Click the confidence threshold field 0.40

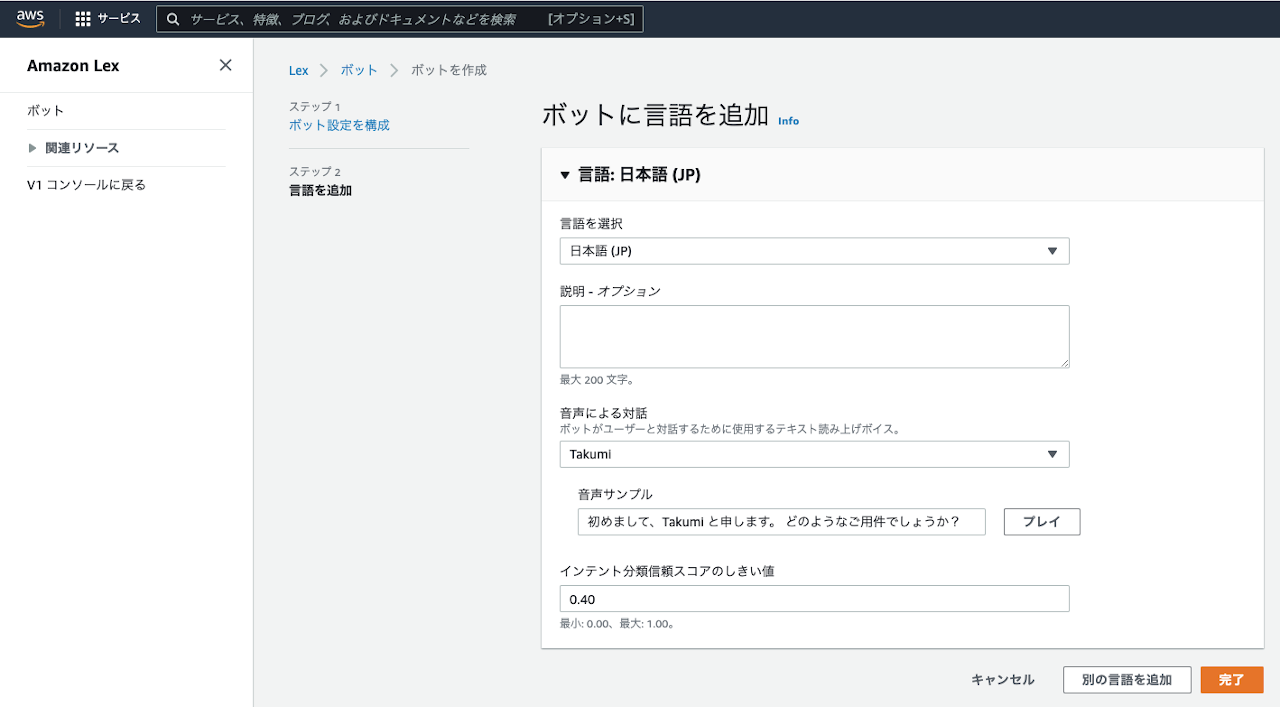[x=814, y=599]
